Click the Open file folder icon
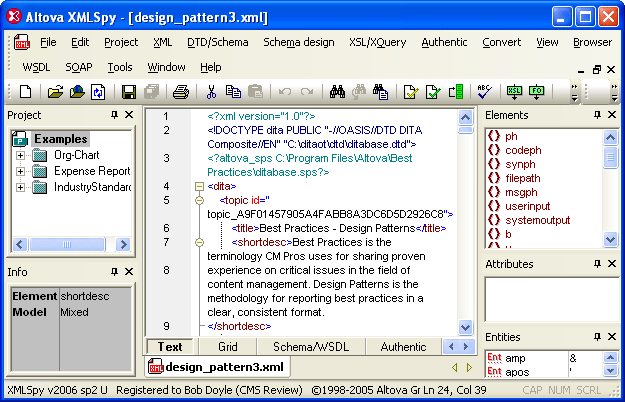Image resolution: width=625 pixels, height=402 pixels. (x=55, y=92)
